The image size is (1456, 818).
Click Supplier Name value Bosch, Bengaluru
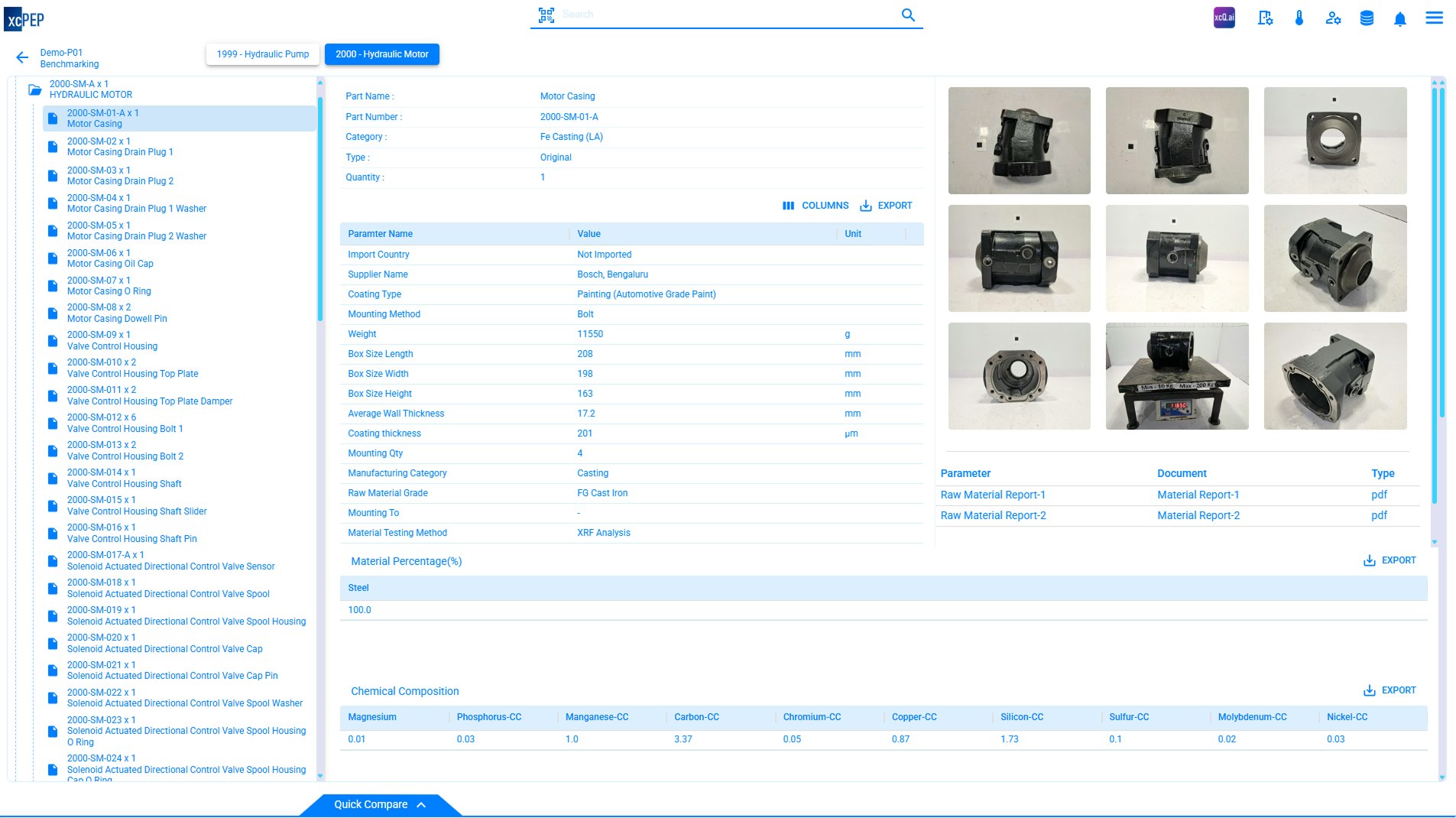tap(612, 274)
